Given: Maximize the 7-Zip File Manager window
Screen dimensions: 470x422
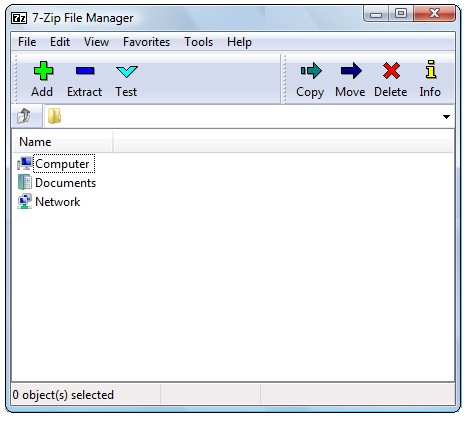Looking at the screenshot, I should click(401, 14).
